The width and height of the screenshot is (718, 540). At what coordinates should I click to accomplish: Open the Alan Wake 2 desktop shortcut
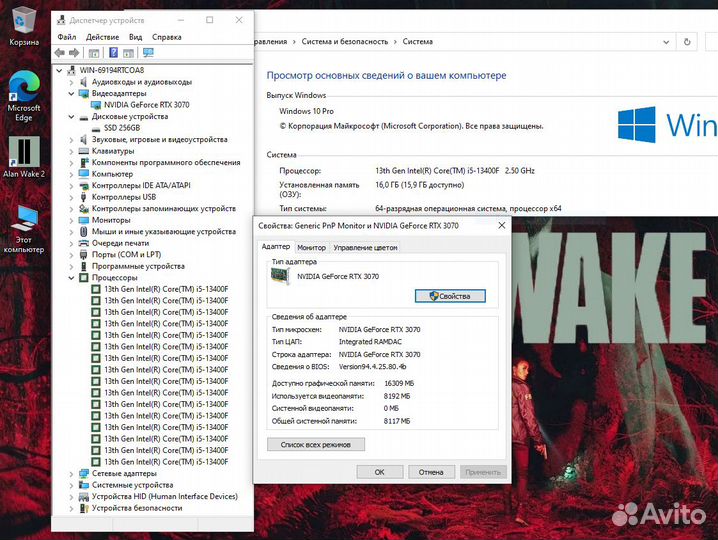click(24, 157)
